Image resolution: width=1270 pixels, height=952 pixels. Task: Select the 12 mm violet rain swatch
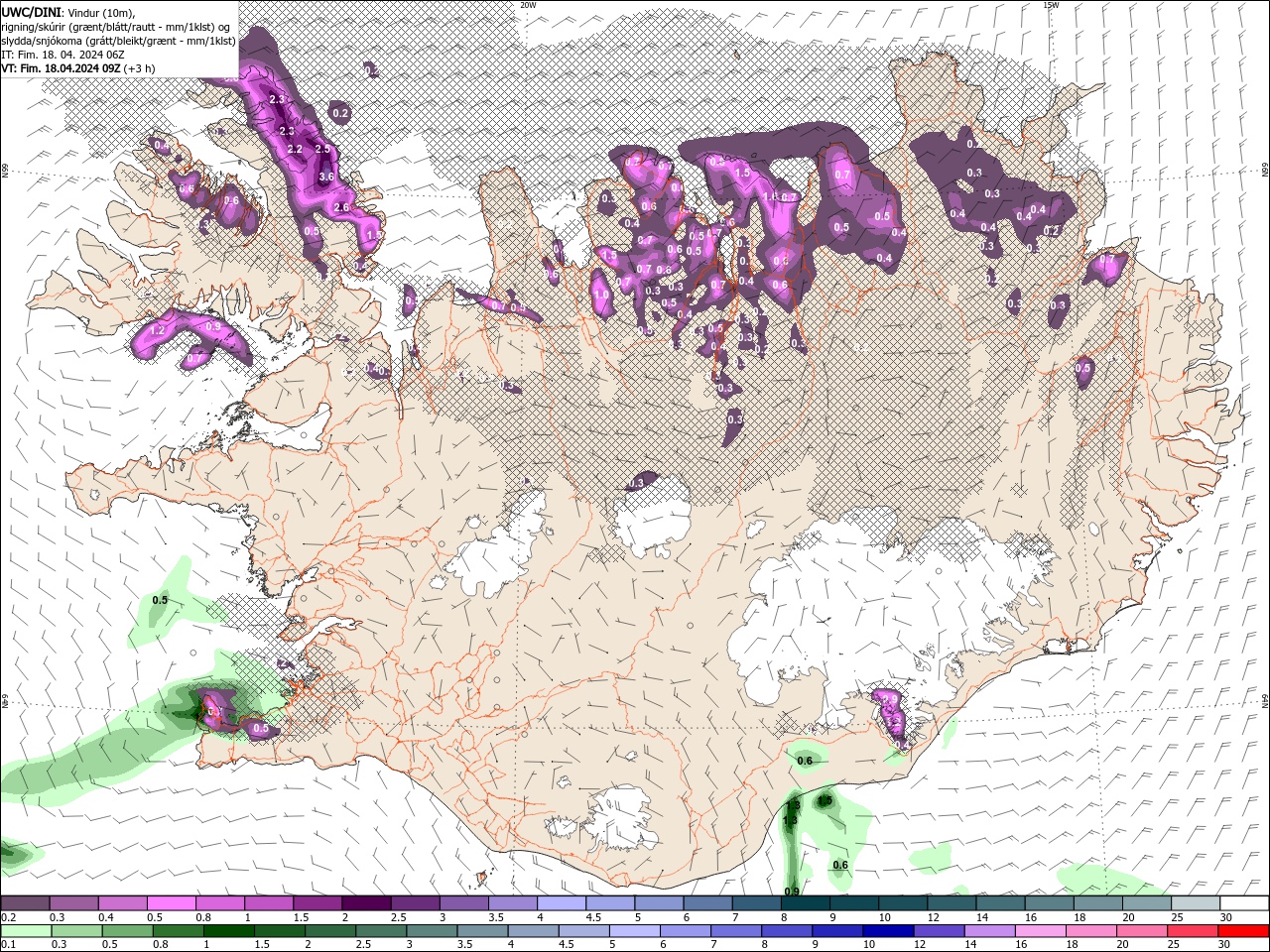[939, 931]
